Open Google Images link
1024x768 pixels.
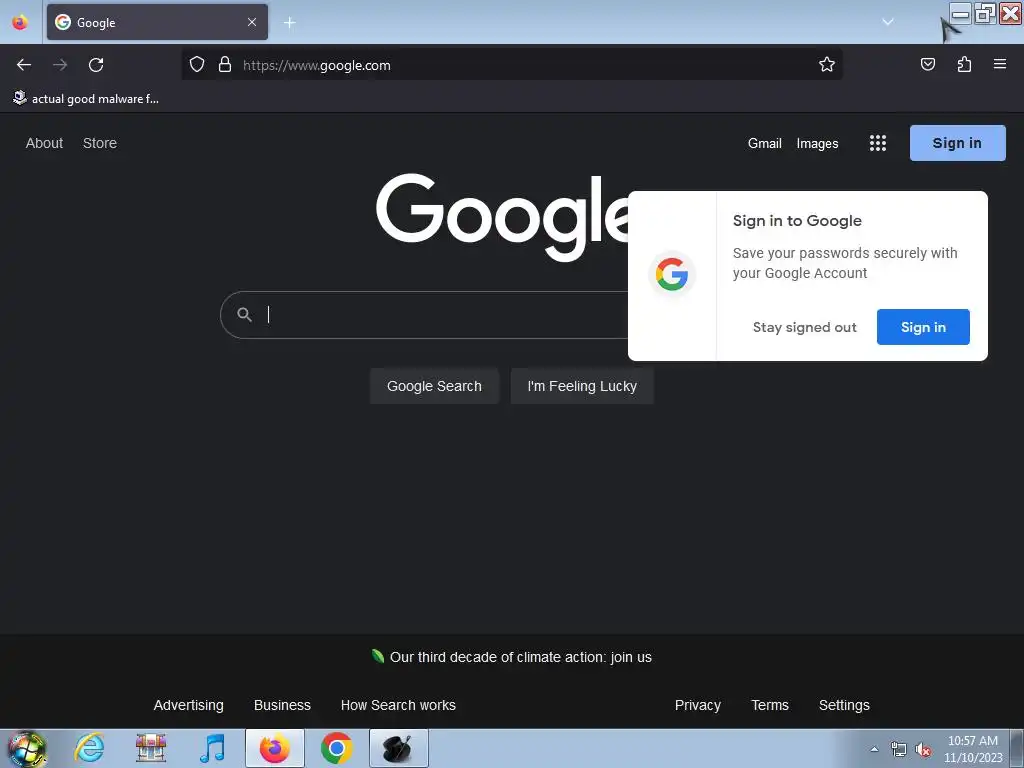(817, 143)
